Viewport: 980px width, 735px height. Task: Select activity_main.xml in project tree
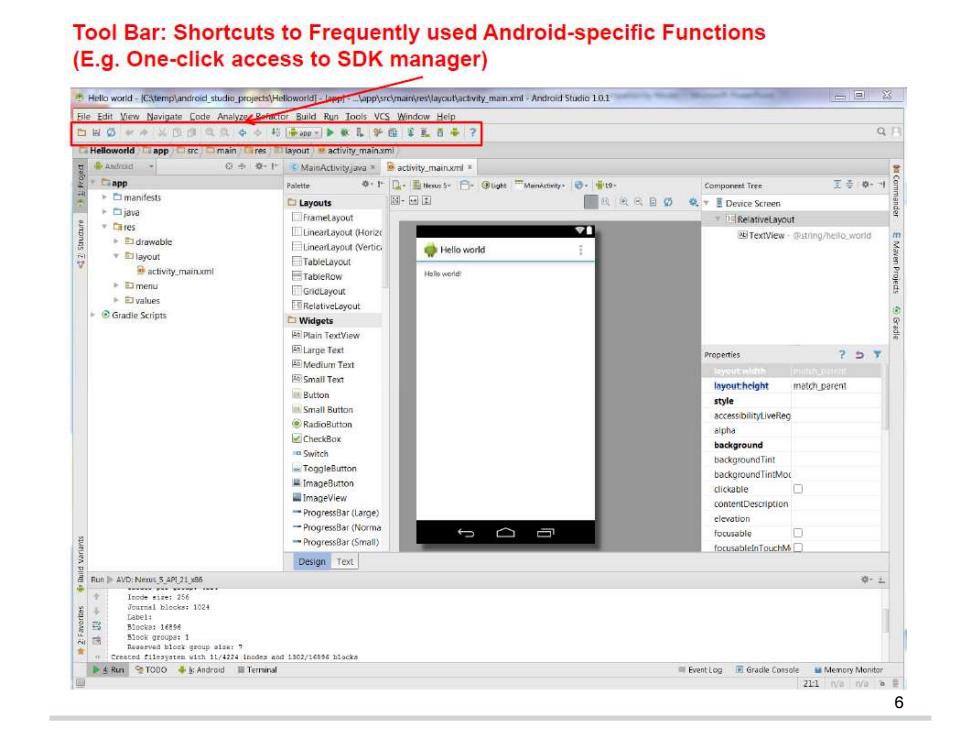(x=176, y=271)
